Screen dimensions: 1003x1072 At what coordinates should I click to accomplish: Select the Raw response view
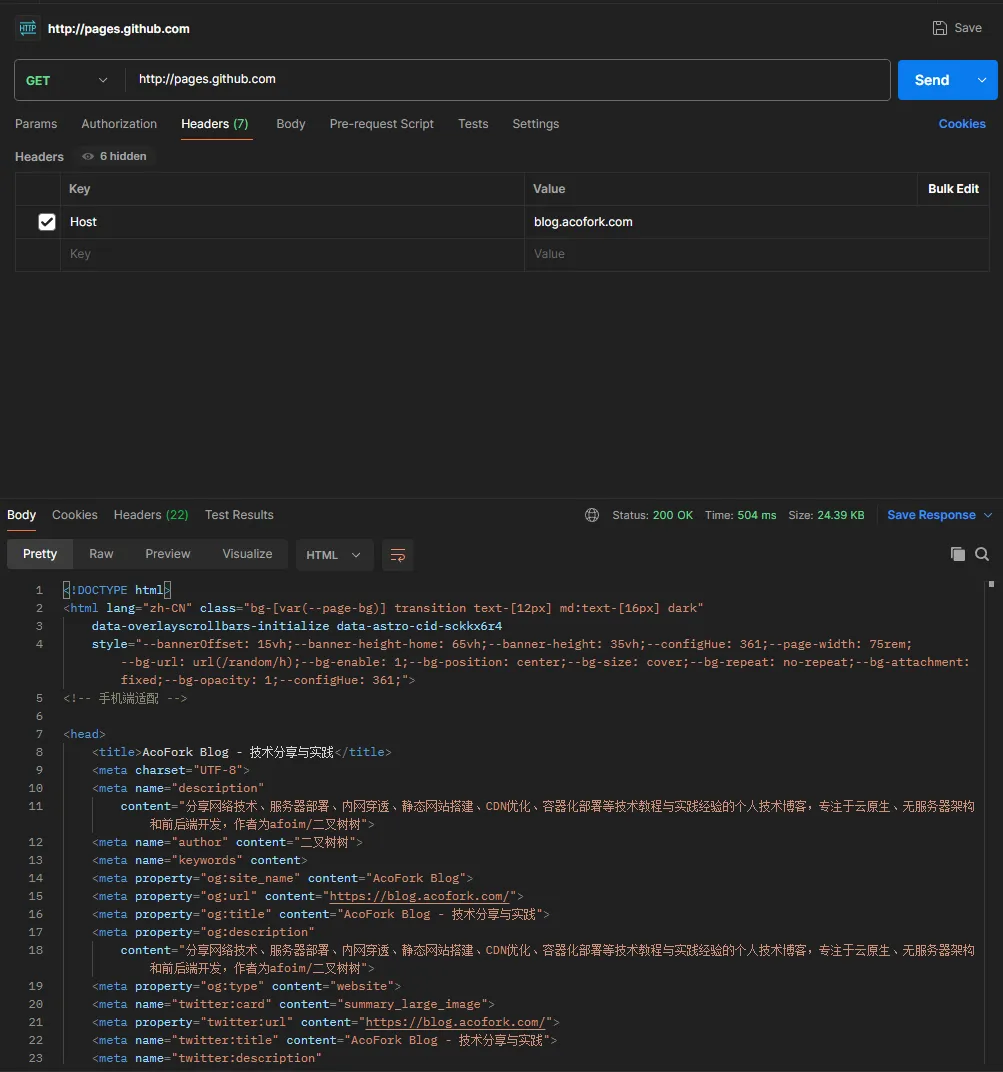click(x=101, y=554)
